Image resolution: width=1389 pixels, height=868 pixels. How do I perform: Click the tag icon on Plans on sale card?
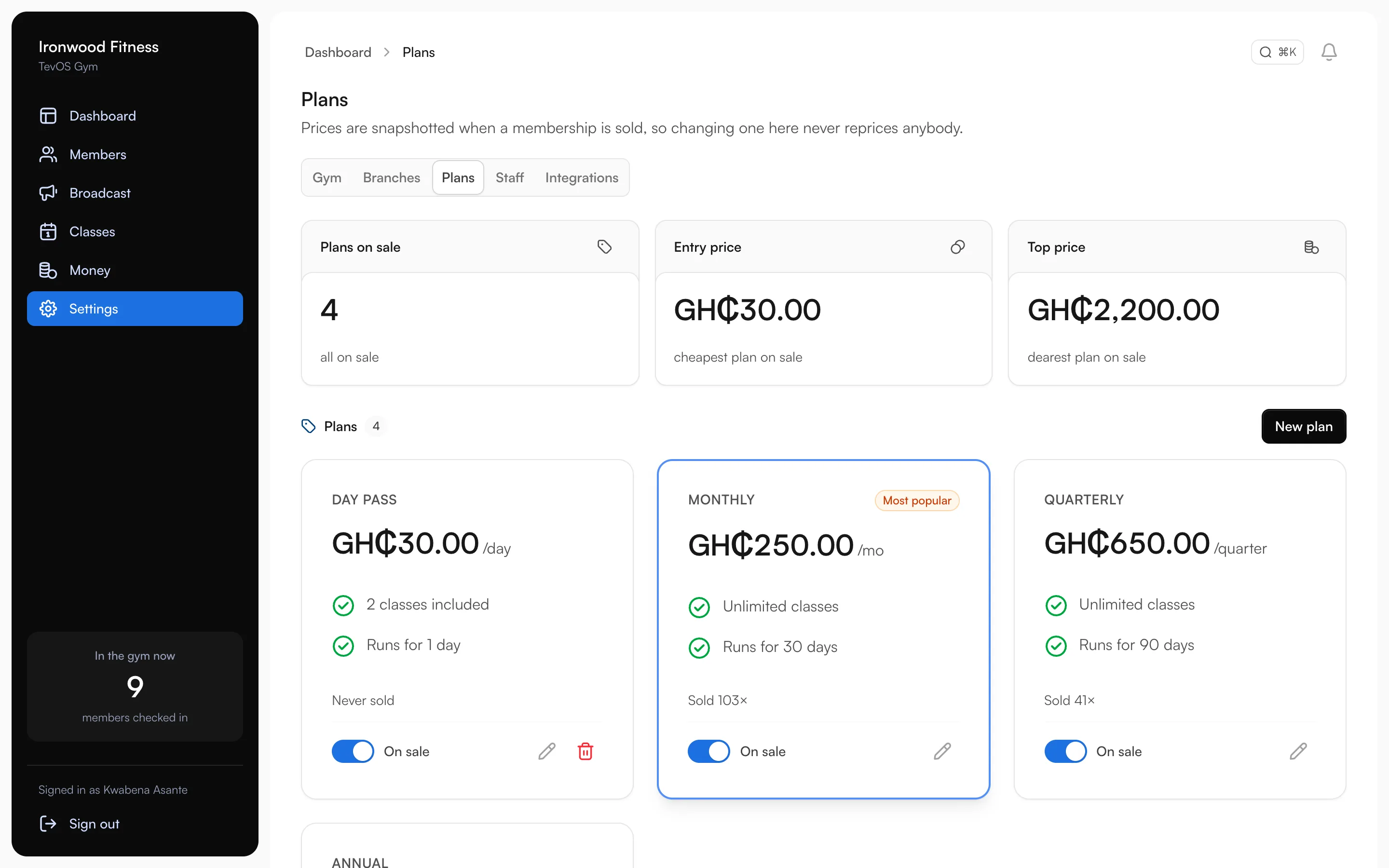(604, 247)
